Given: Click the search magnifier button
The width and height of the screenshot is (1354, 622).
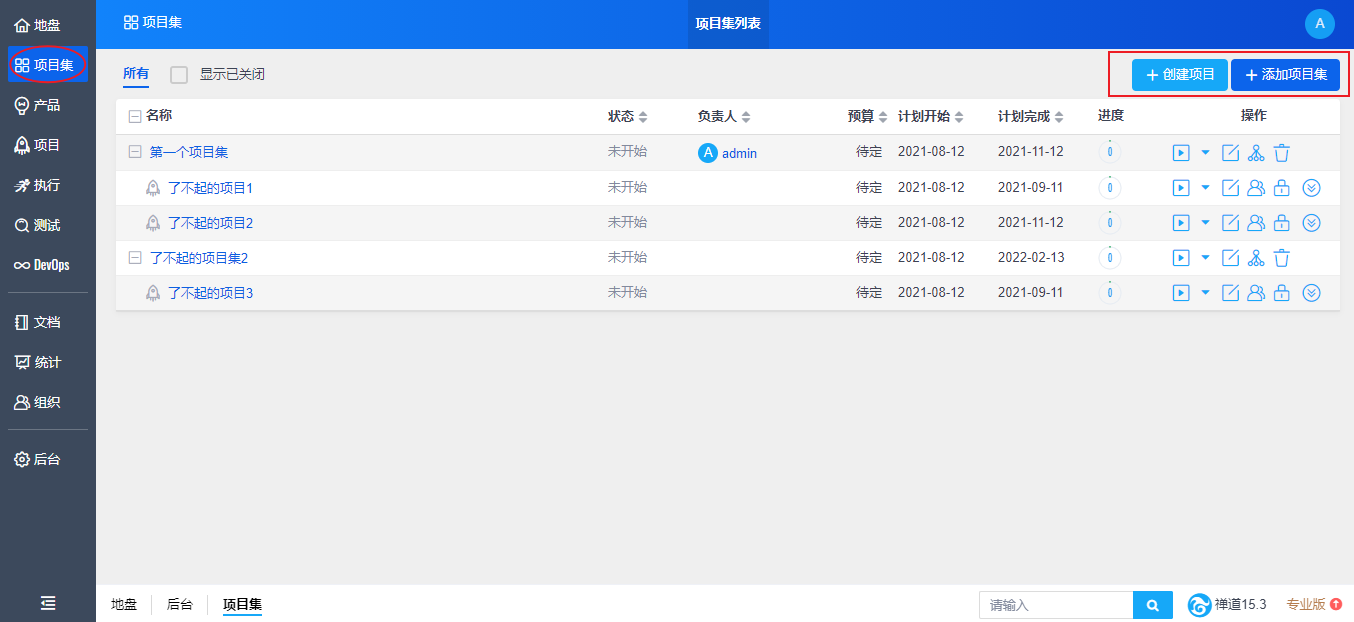Looking at the screenshot, I should 1152,605.
